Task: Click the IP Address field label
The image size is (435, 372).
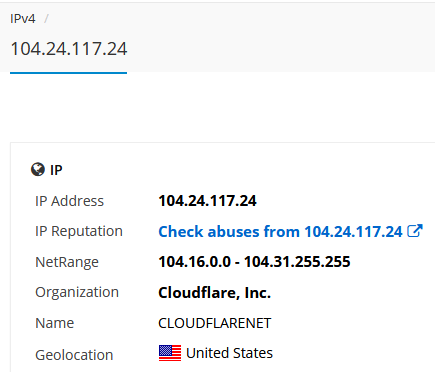Action: (69, 201)
